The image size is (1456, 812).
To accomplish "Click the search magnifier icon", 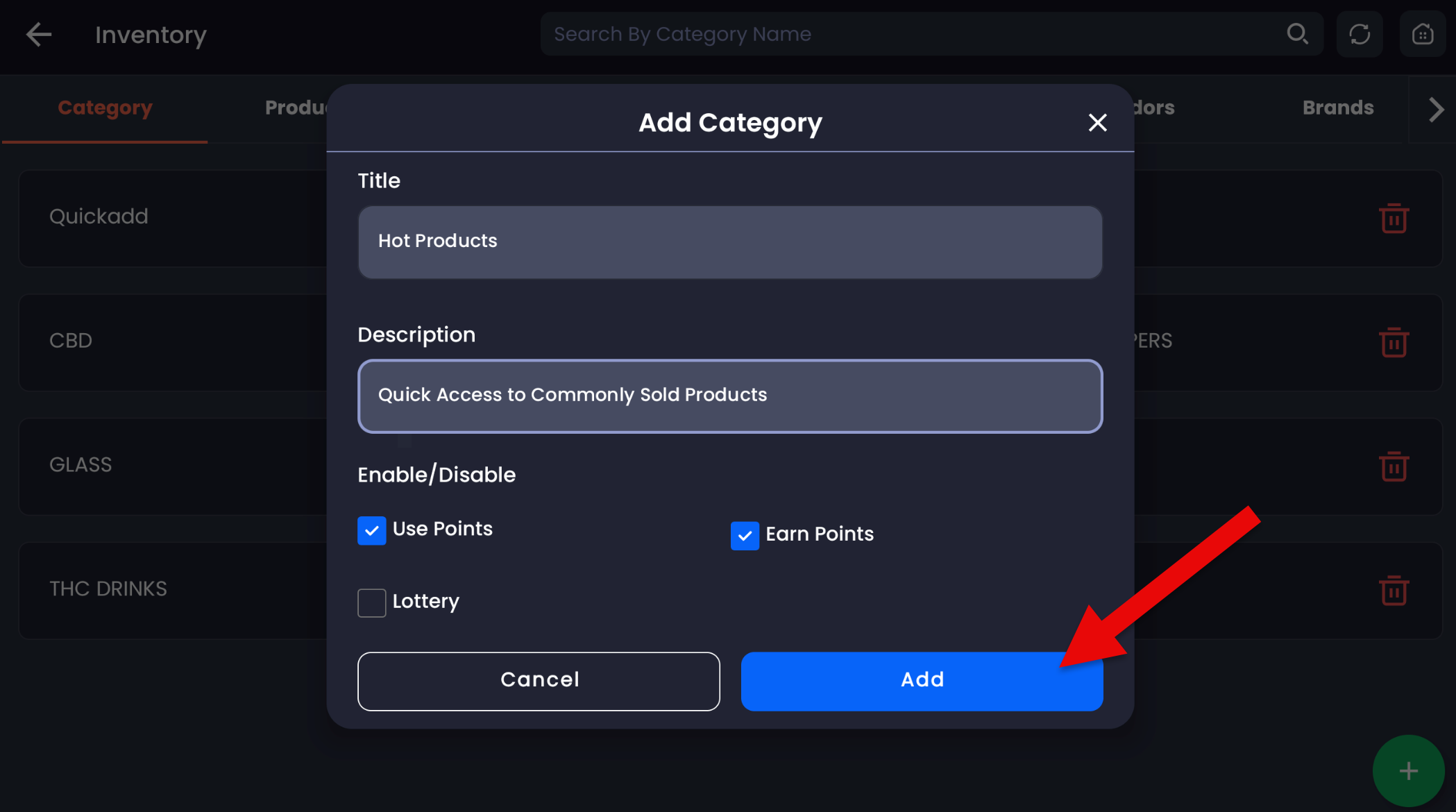I will pos(1297,34).
